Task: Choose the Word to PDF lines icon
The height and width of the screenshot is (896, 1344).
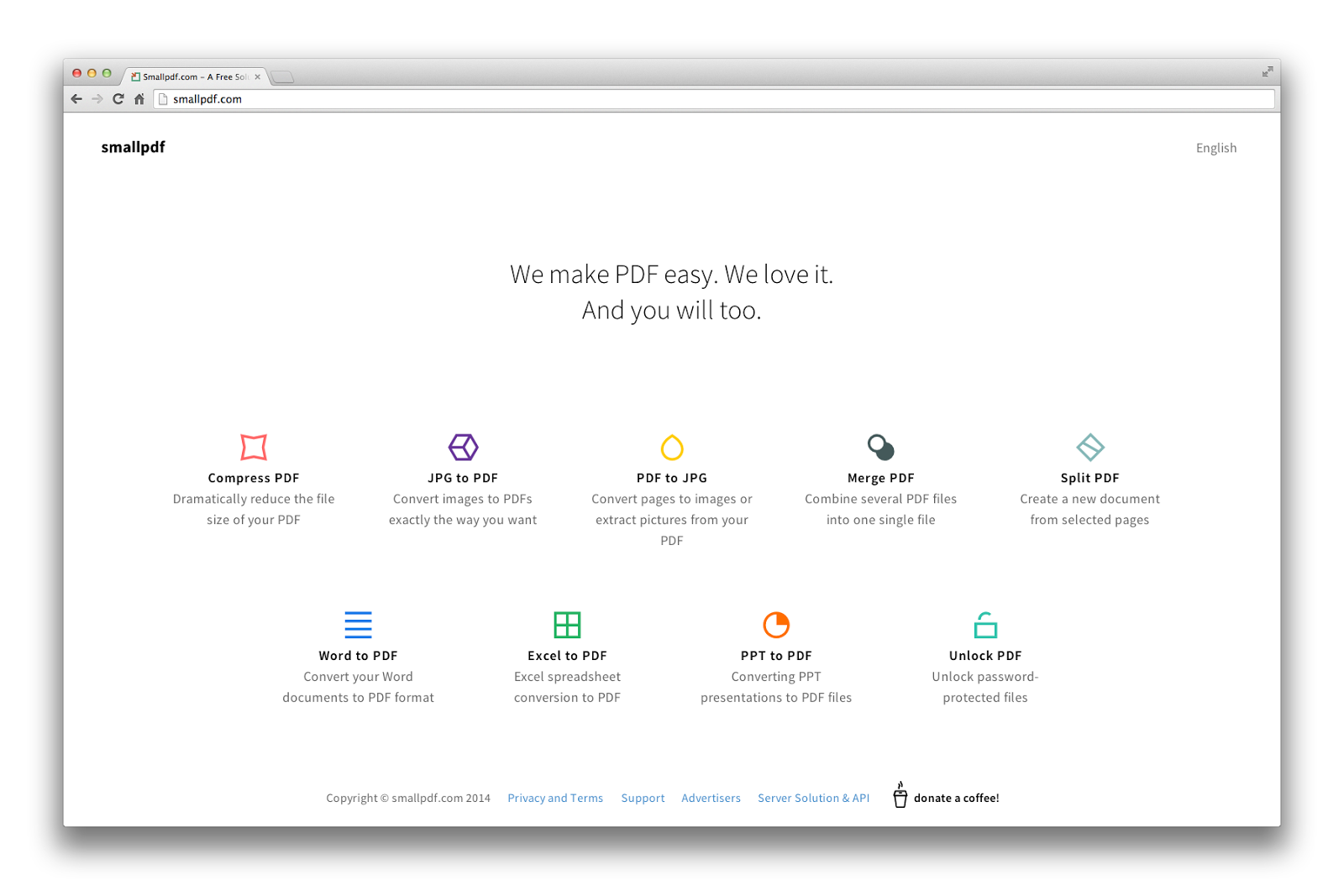Action: pos(358,625)
